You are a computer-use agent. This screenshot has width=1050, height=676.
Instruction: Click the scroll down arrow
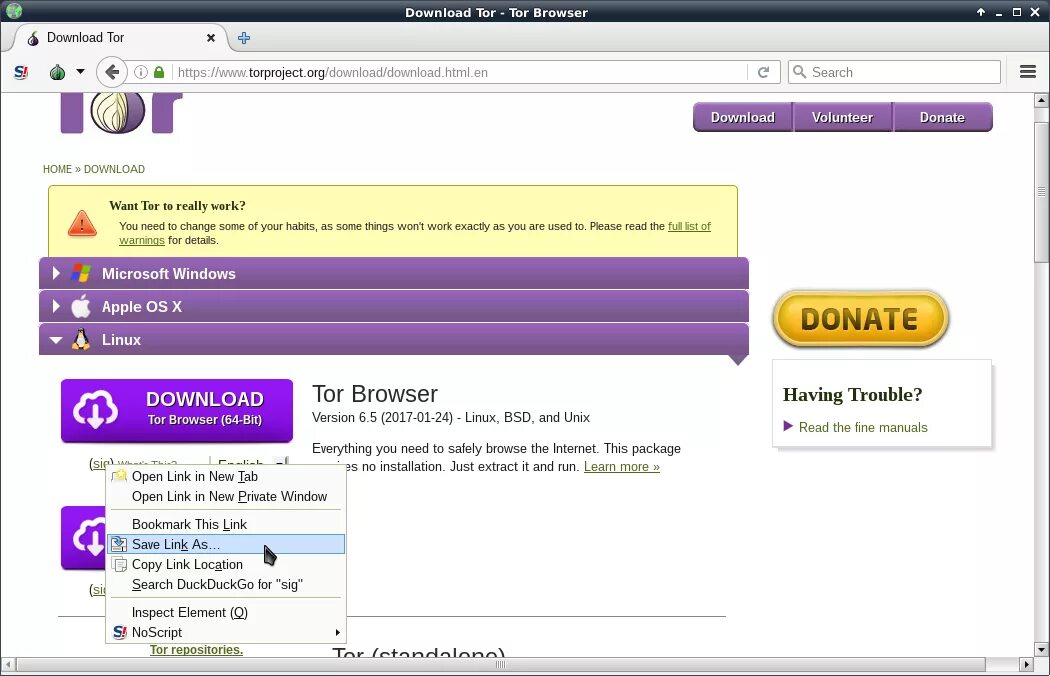(1041, 649)
